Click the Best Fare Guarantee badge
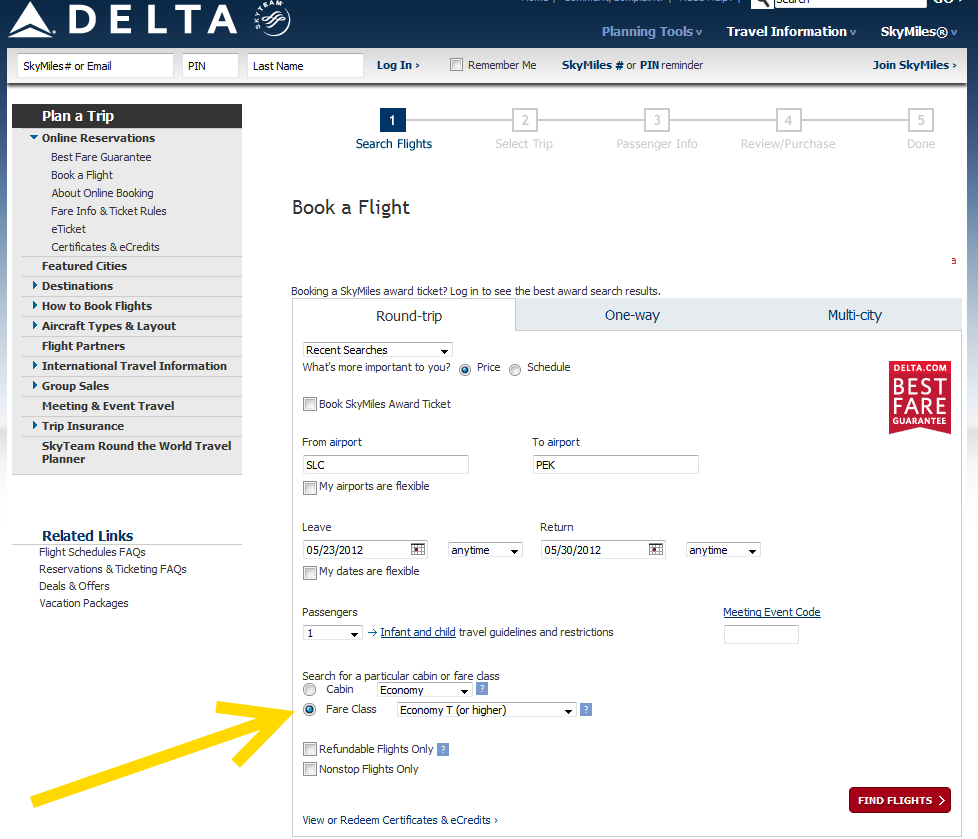 click(919, 397)
